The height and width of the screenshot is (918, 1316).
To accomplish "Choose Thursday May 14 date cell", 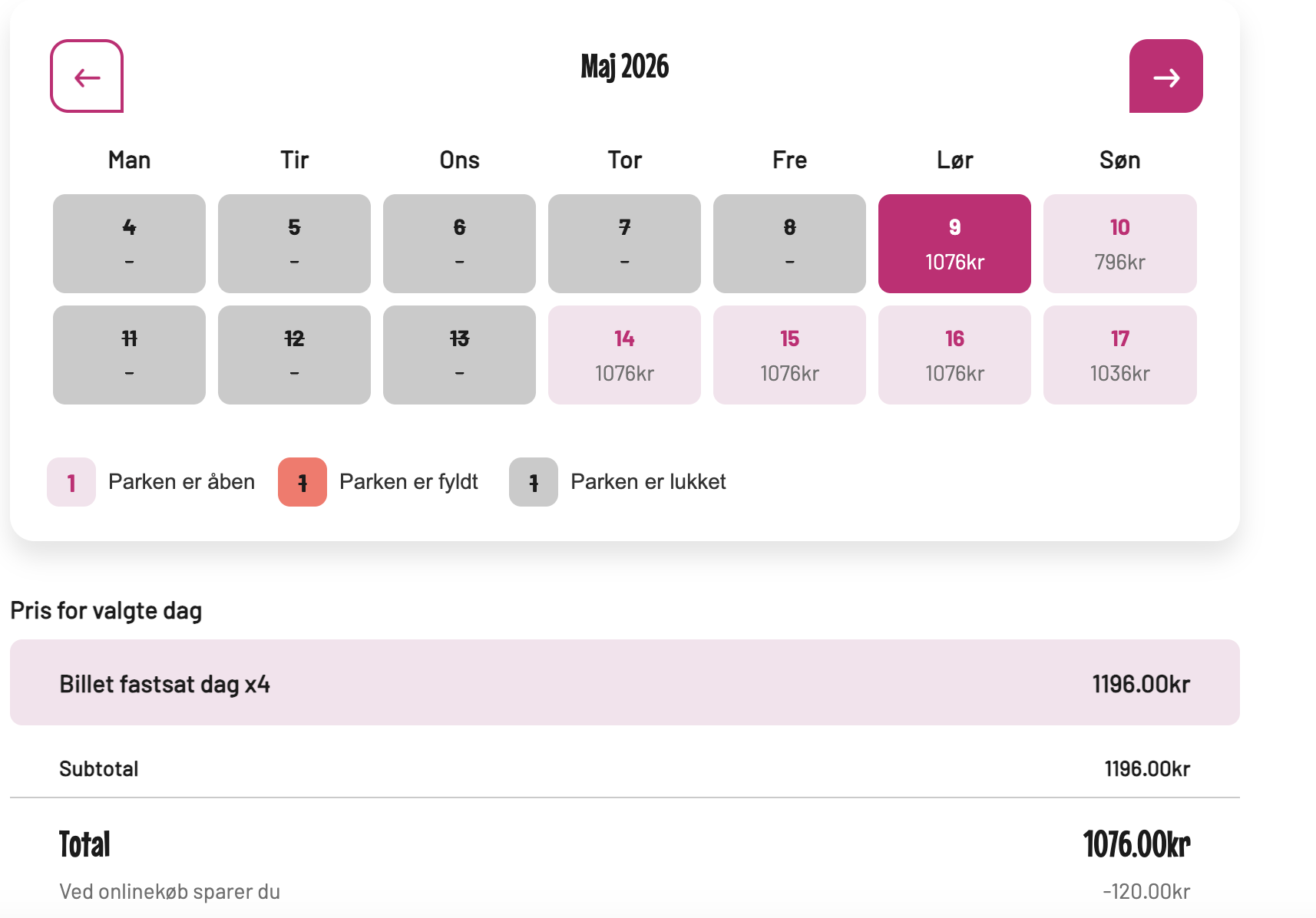I will 624,355.
